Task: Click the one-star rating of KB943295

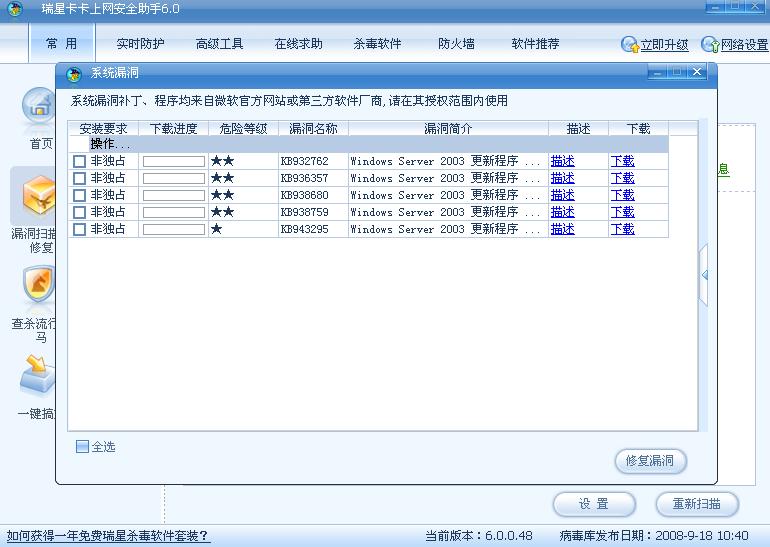Action: pos(217,229)
